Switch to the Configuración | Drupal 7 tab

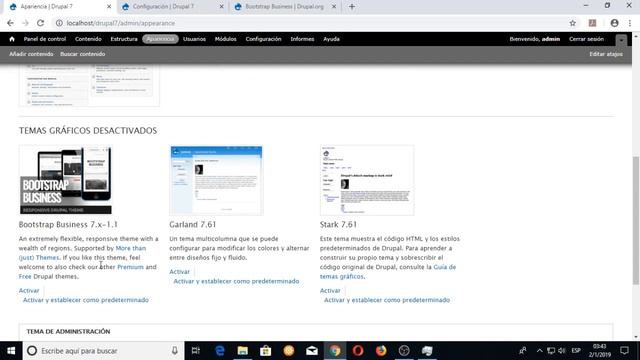[x=173, y=7]
